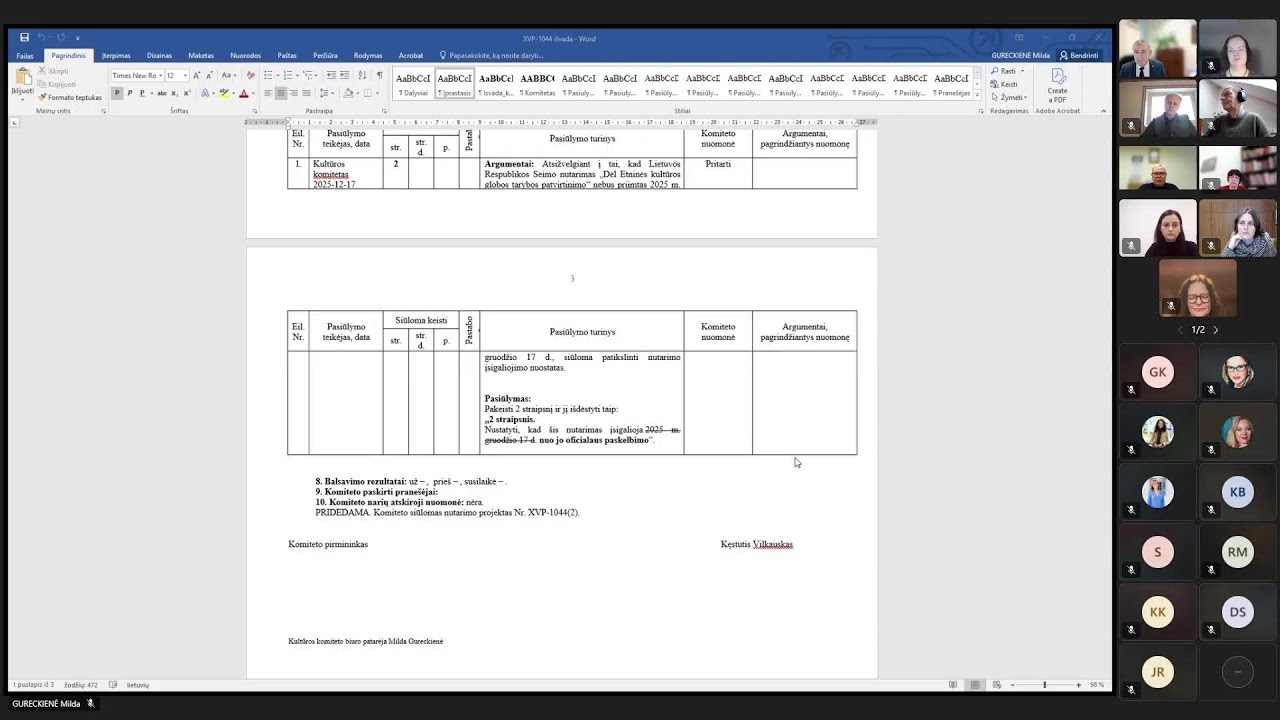Click the search box Papasakokite, ką norite daryti
The width and height of the screenshot is (1280, 720).
point(496,56)
